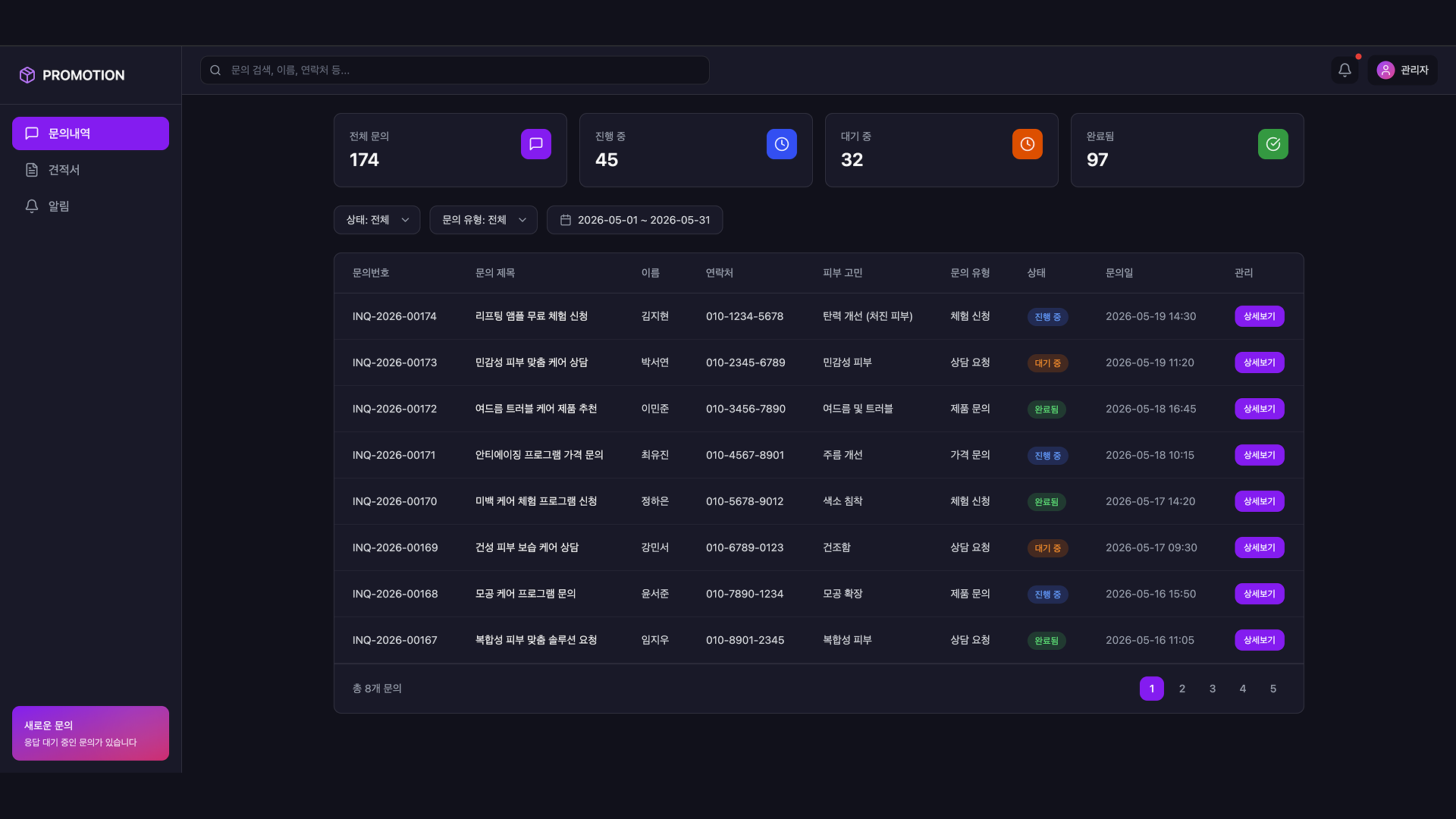View details of INQ-2026-00168
The height and width of the screenshot is (819, 1456).
[1260, 594]
